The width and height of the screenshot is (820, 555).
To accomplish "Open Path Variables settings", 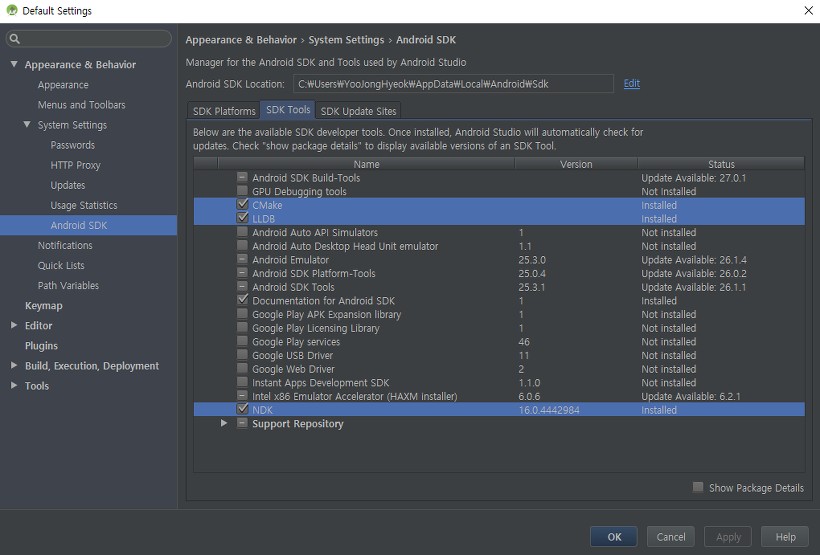I will (x=68, y=285).
